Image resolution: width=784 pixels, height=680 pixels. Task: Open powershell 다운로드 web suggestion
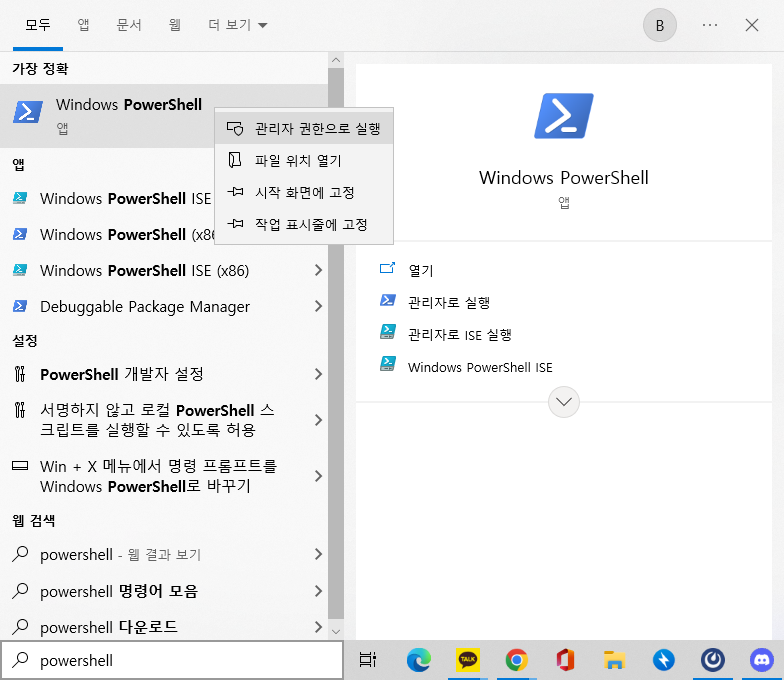point(108,627)
